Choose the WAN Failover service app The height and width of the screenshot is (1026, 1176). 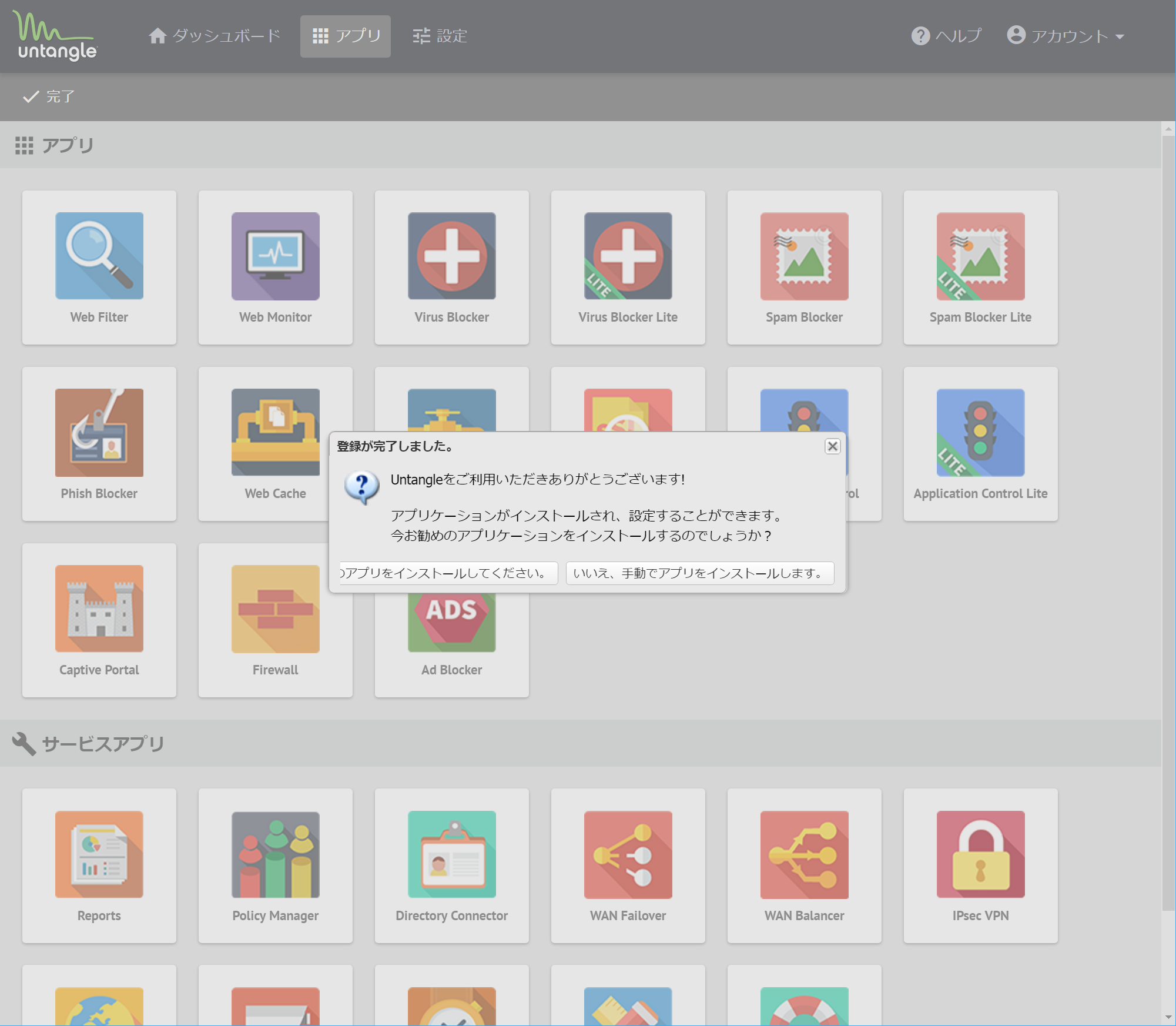click(628, 866)
